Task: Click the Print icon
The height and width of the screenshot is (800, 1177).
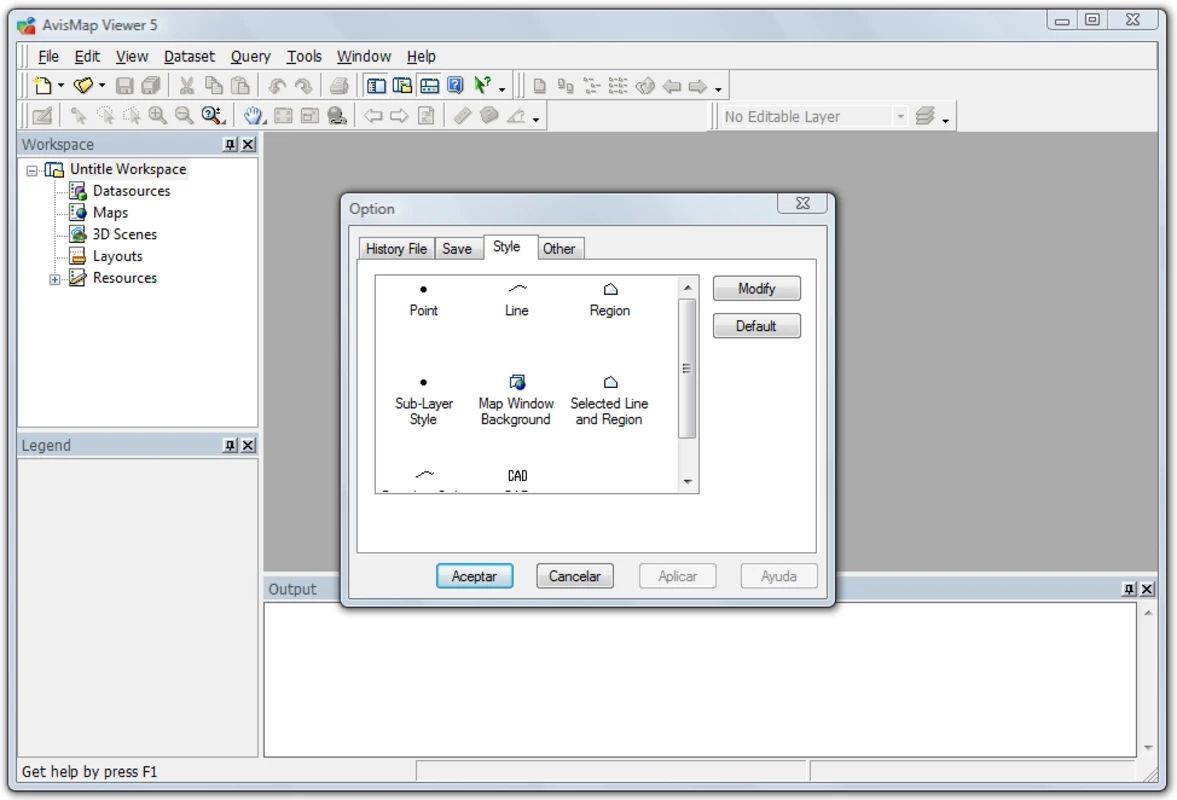Action: (339, 86)
